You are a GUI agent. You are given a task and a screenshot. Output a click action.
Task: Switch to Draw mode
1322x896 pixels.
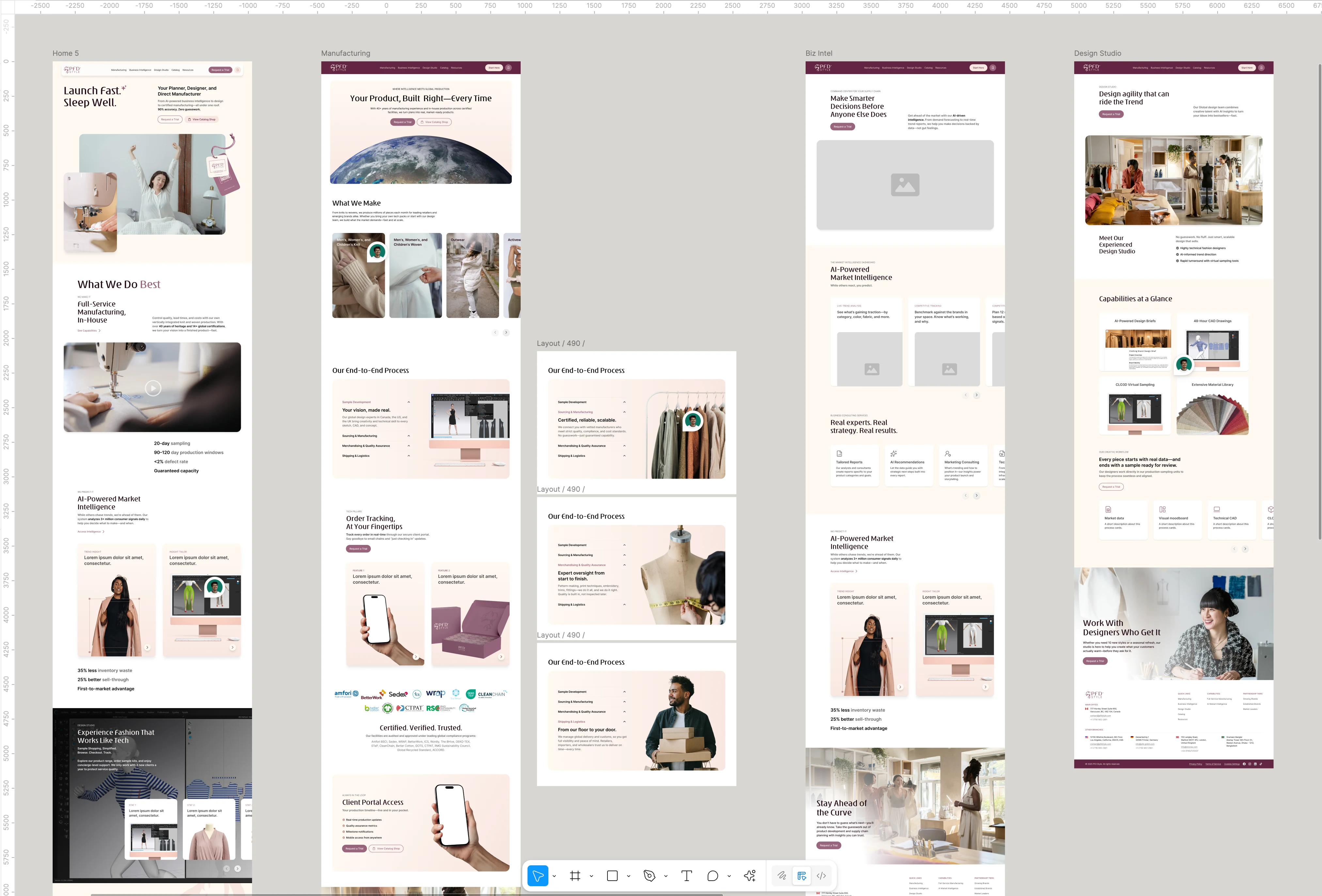[782, 875]
